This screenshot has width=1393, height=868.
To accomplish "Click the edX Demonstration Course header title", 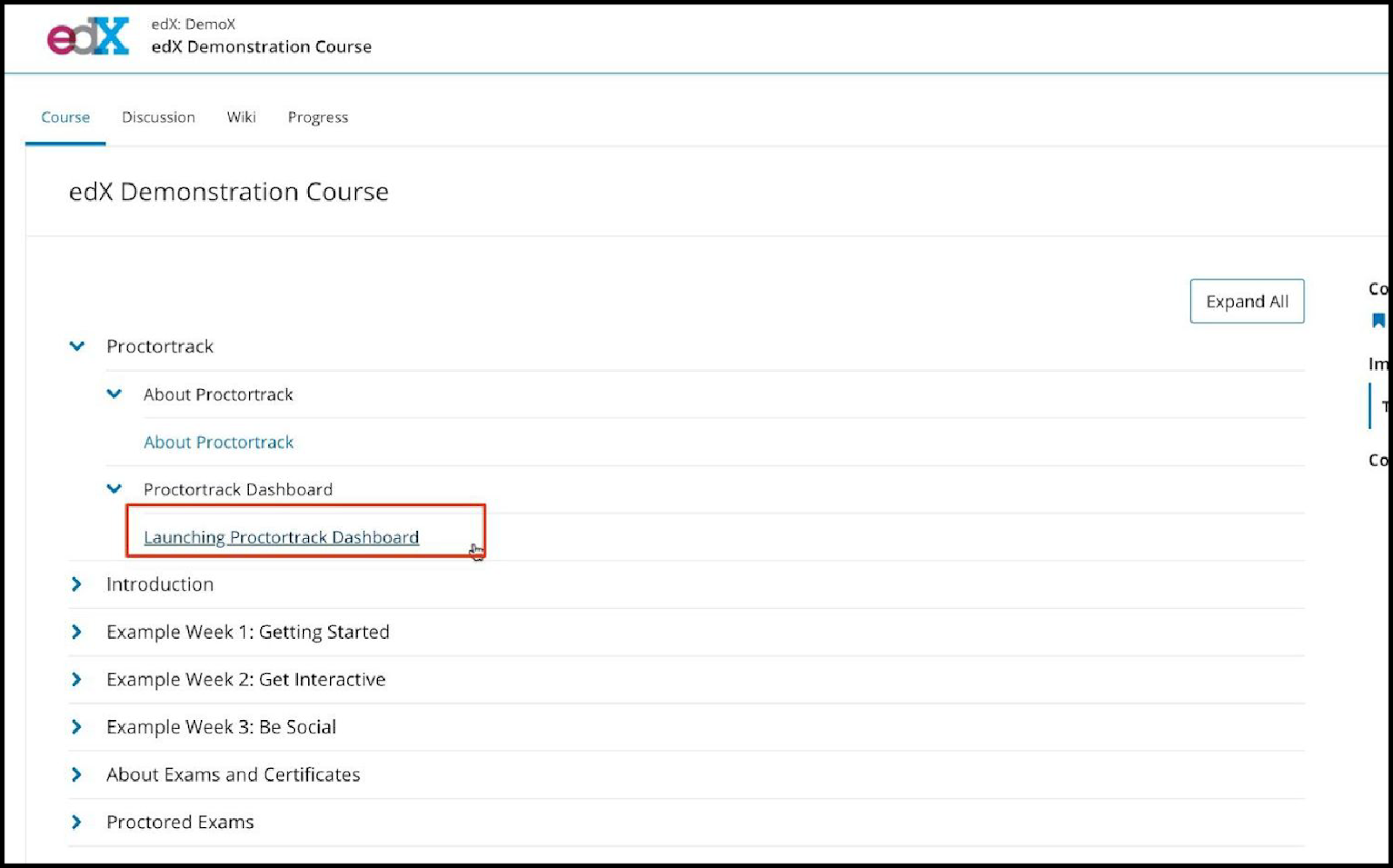I will [261, 47].
